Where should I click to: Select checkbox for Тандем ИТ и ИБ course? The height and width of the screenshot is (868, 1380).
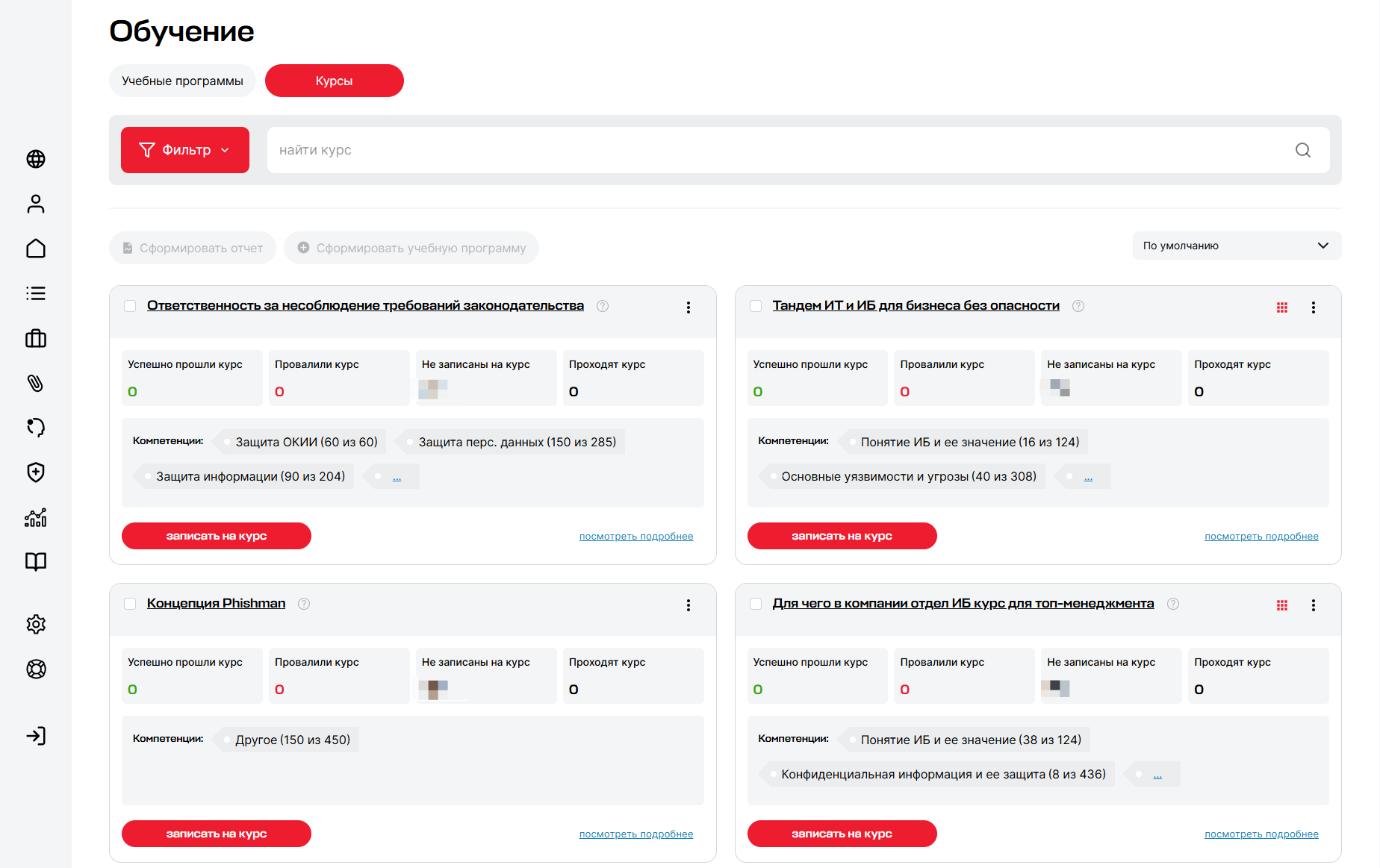(x=756, y=306)
